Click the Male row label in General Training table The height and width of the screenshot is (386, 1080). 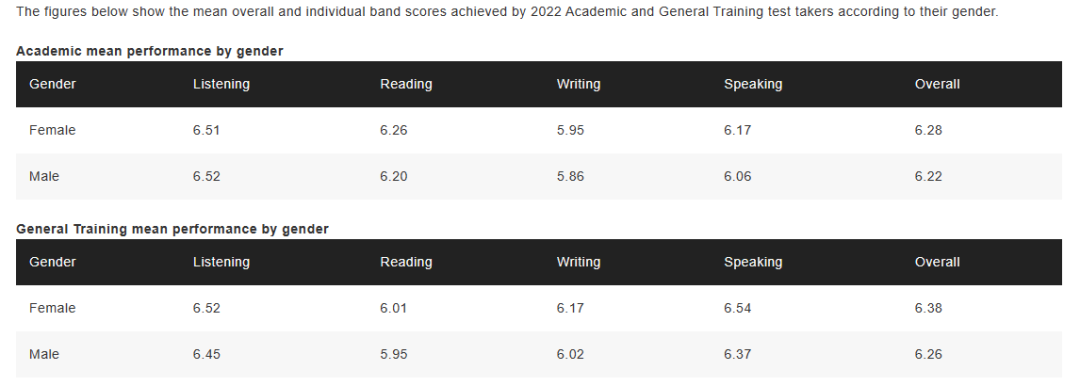coord(44,354)
